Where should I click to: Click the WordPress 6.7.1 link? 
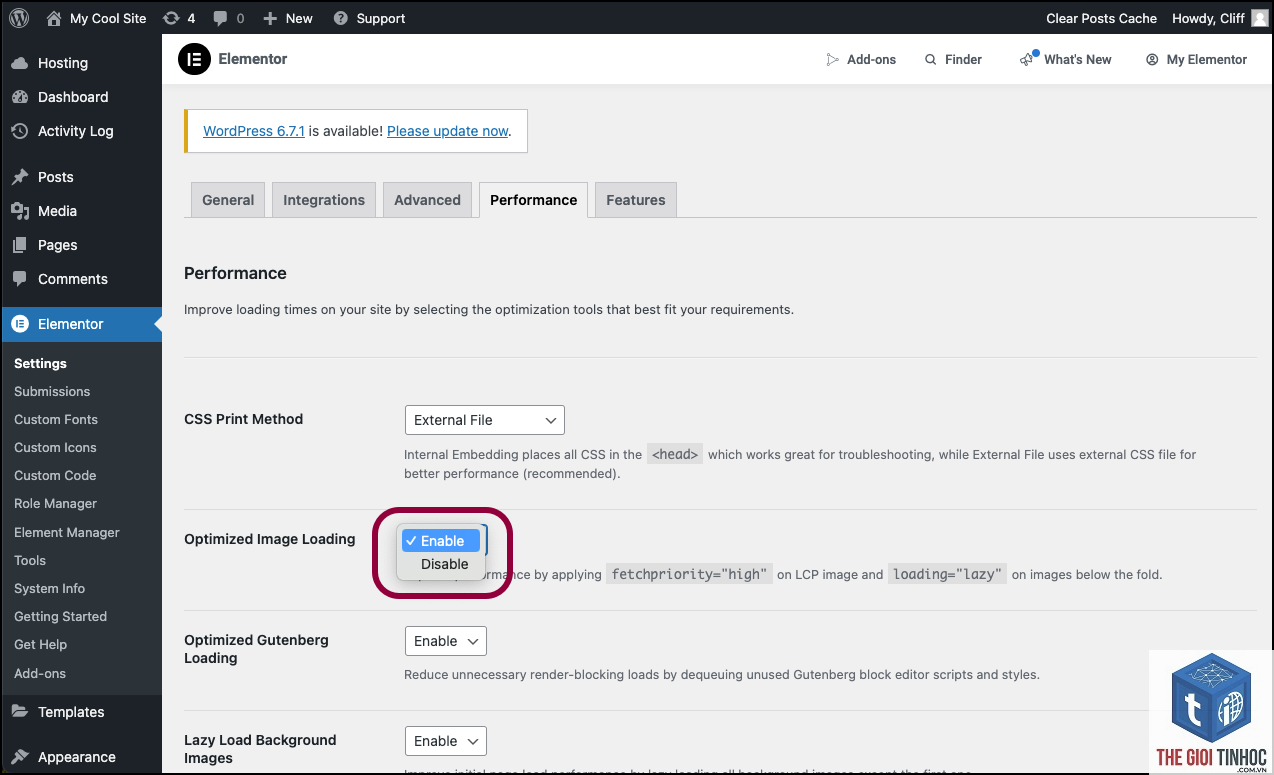click(254, 131)
